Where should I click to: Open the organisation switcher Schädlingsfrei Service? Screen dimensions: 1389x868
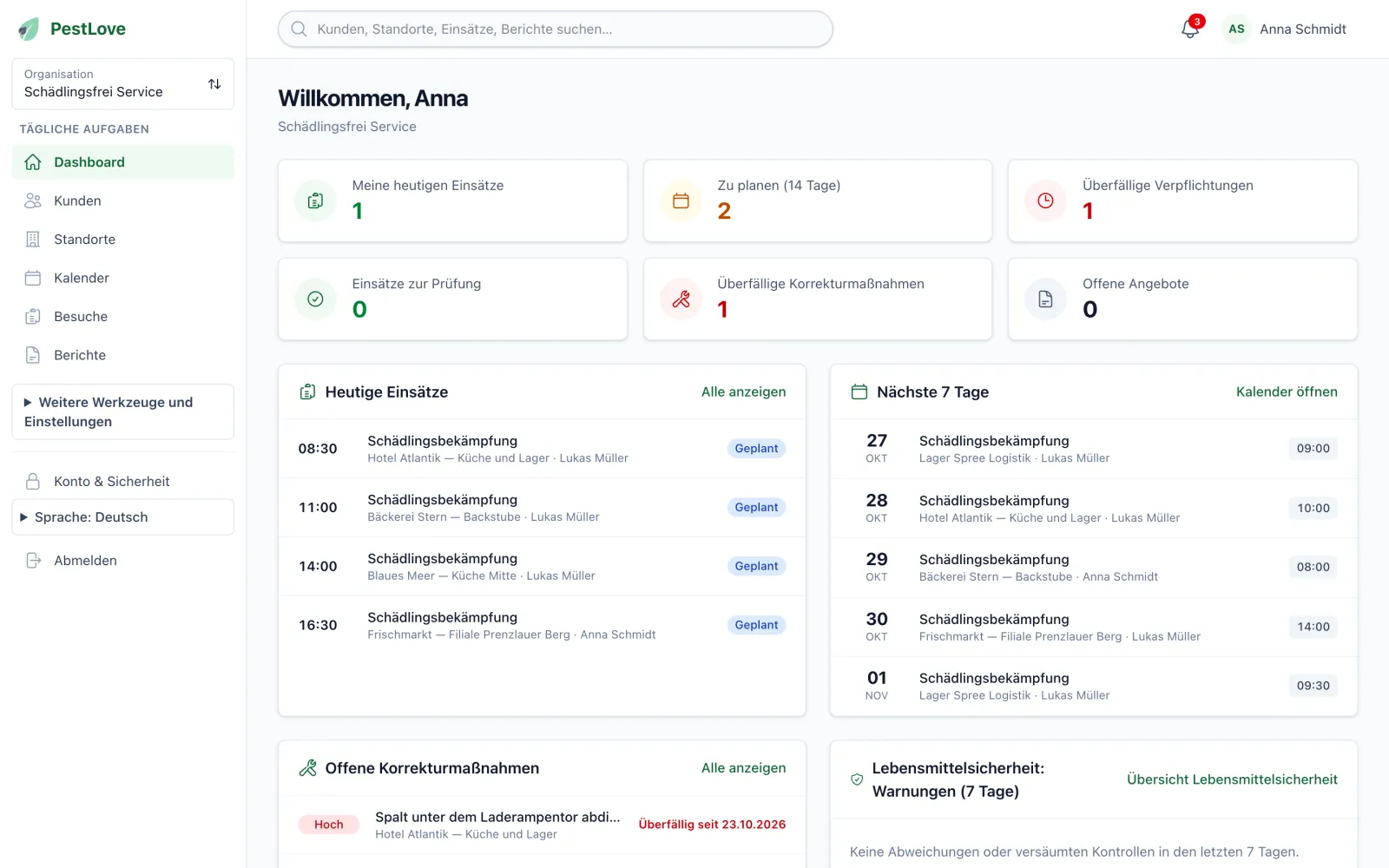(123, 84)
